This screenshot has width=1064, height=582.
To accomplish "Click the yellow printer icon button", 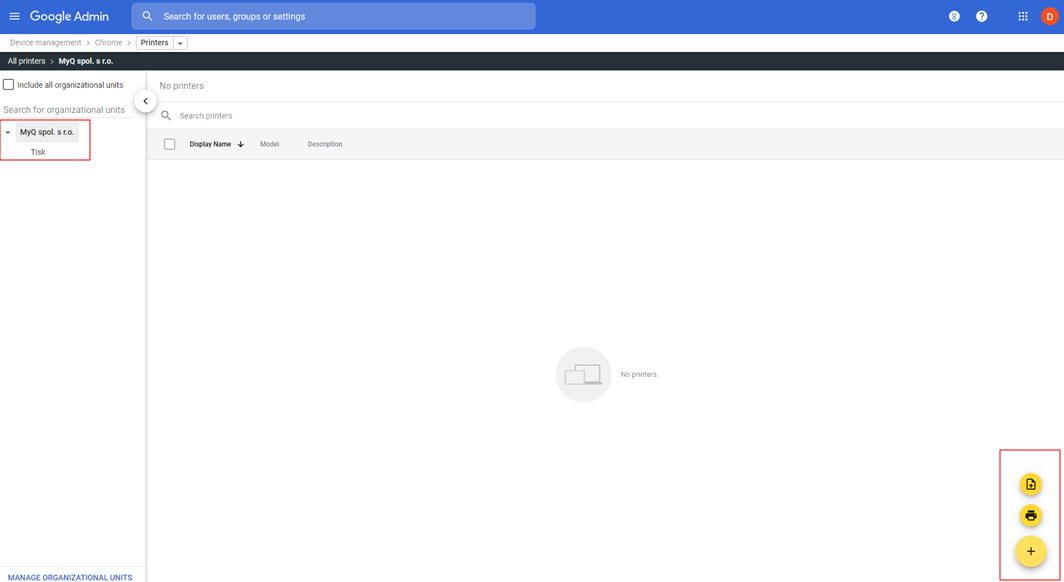I will point(1031,515).
